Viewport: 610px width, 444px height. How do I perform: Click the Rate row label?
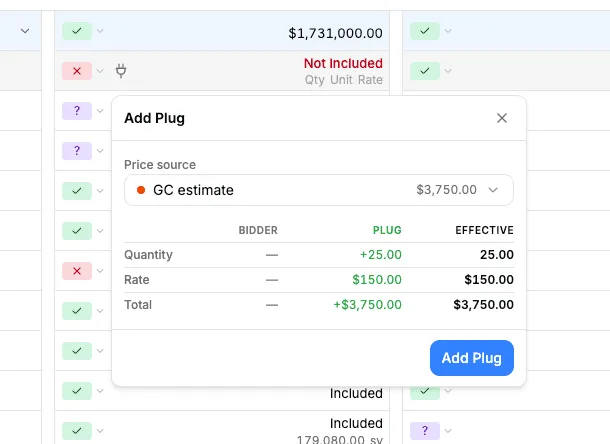(x=137, y=280)
